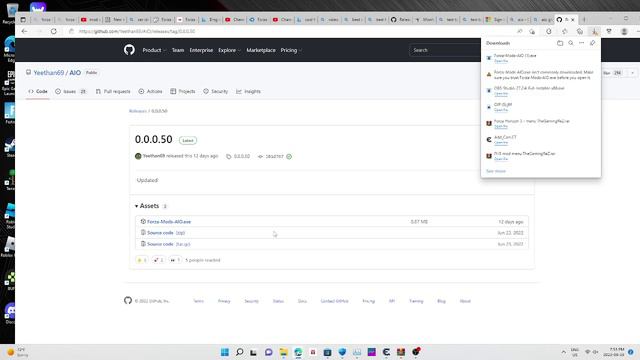
Task: Open the Issues tab
Action: (71, 91)
